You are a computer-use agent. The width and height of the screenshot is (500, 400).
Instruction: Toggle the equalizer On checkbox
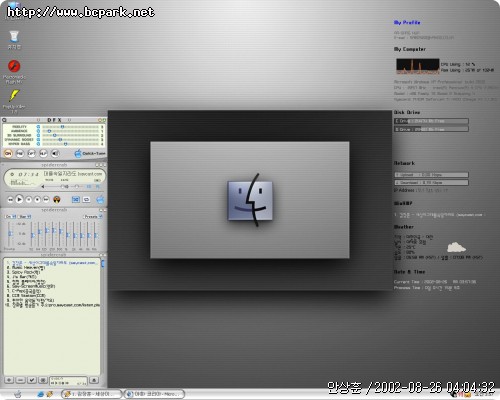tap(11, 217)
